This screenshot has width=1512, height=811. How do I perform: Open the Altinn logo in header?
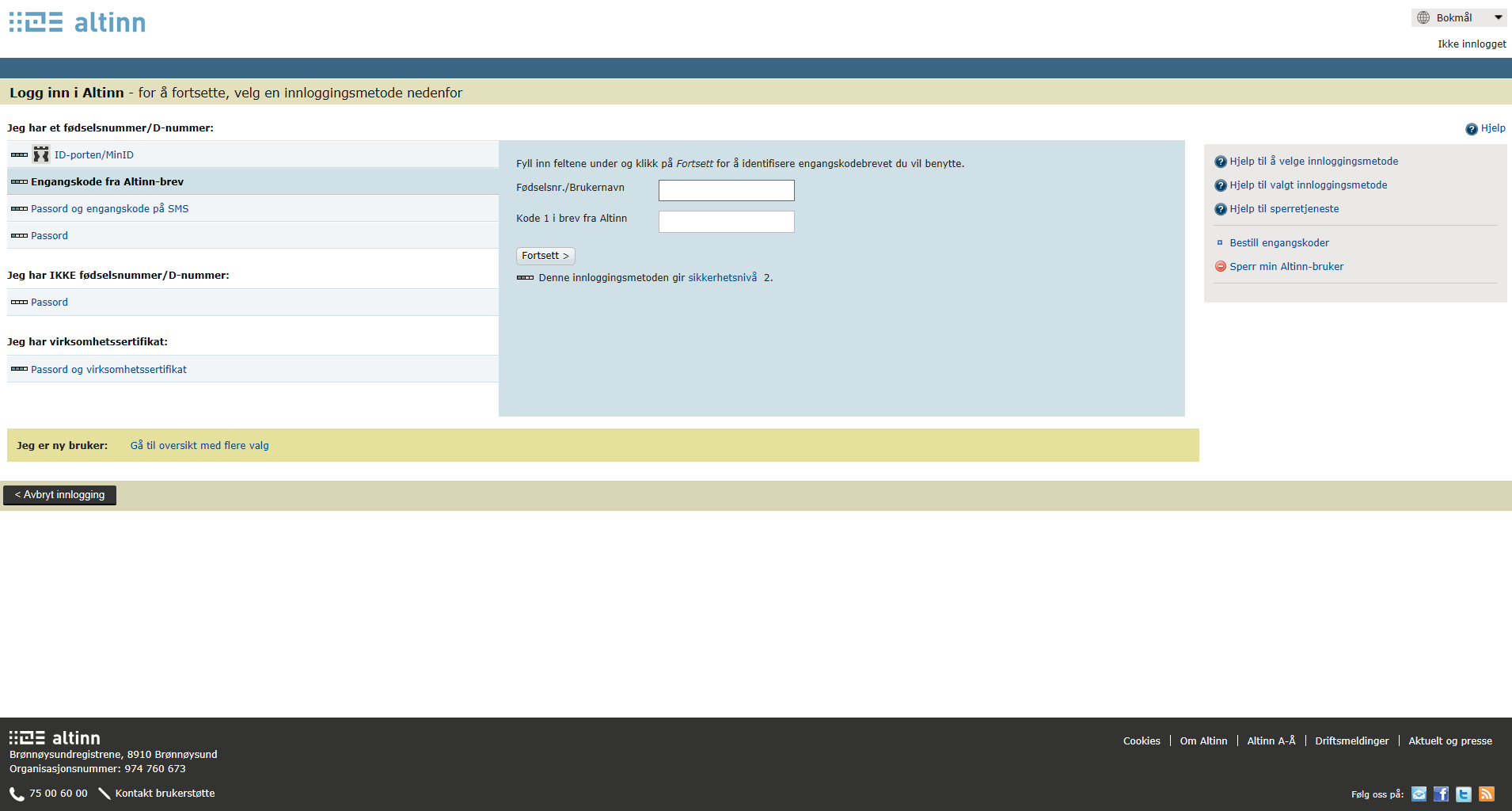[x=77, y=22]
